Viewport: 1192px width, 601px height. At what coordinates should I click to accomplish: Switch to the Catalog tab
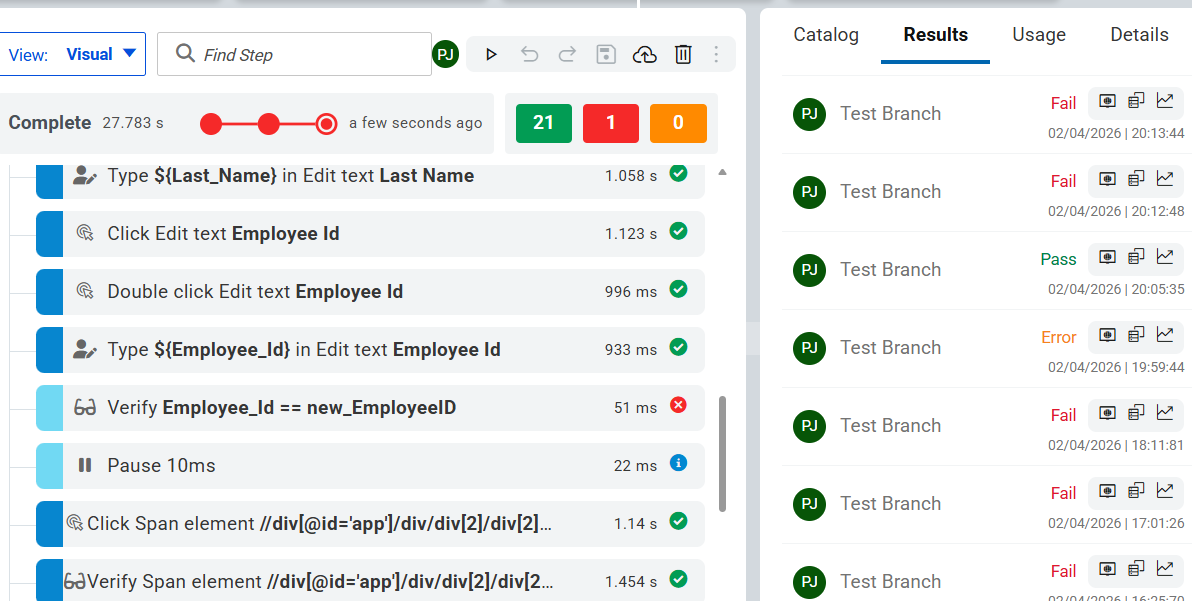[826, 35]
